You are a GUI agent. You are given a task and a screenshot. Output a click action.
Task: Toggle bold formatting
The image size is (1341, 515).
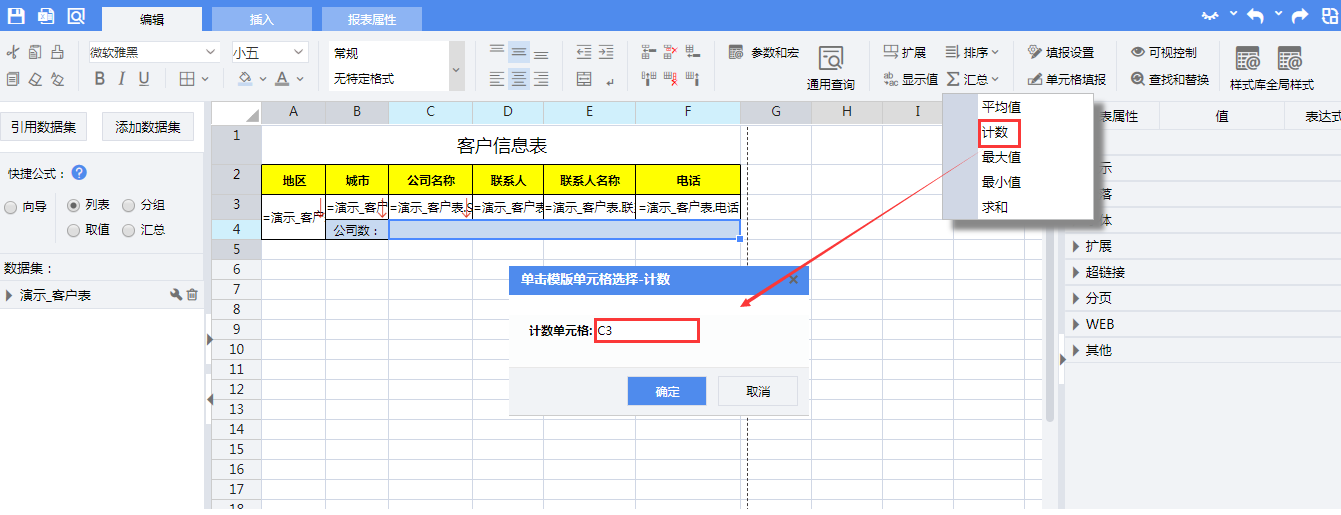point(99,79)
